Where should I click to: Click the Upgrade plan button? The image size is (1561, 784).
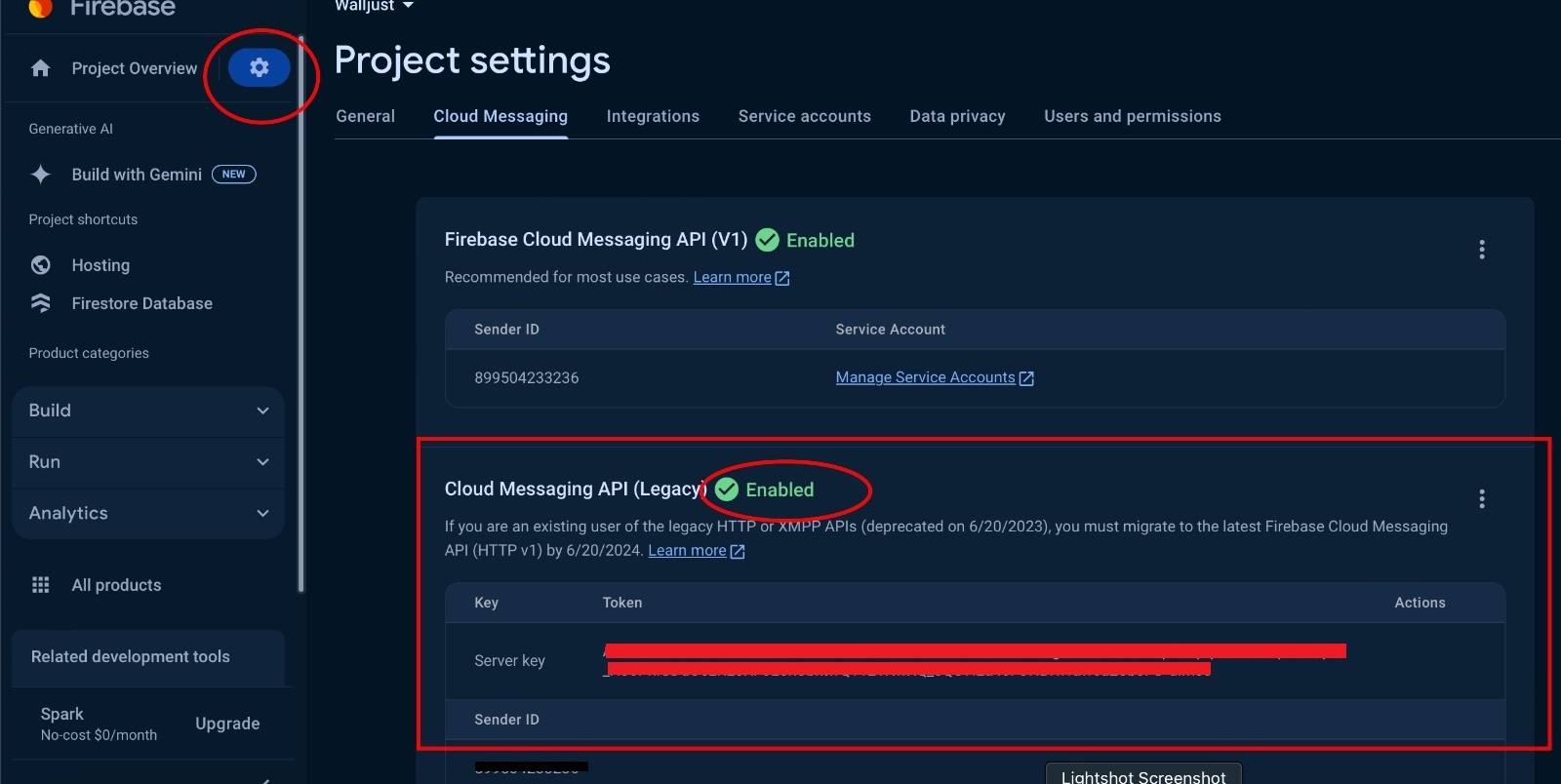pyautogui.click(x=227, y=724)
